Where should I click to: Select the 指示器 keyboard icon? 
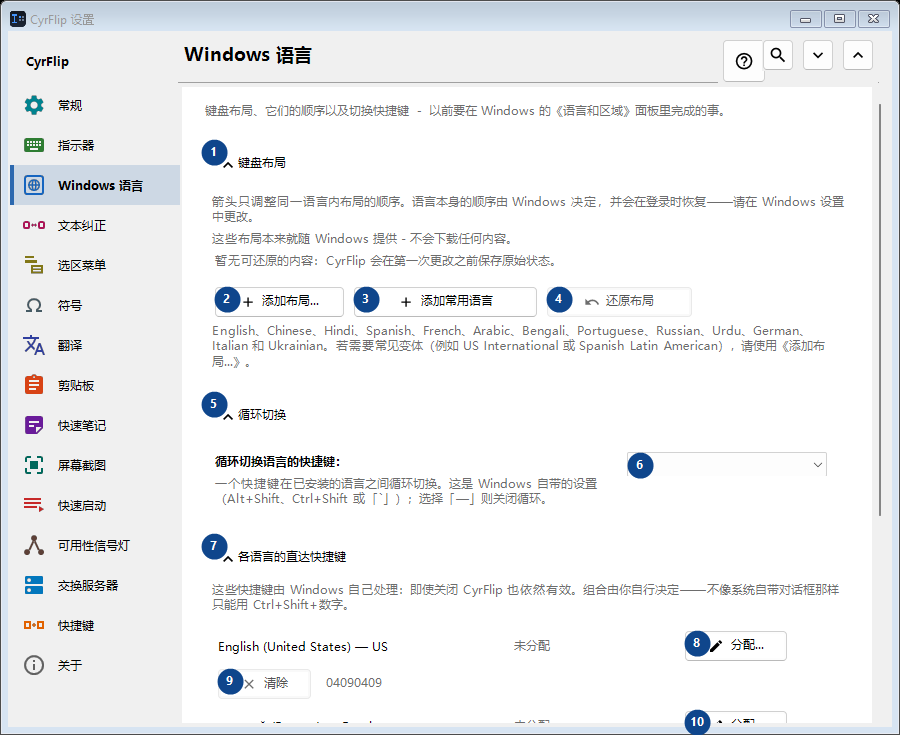(34, 145)
